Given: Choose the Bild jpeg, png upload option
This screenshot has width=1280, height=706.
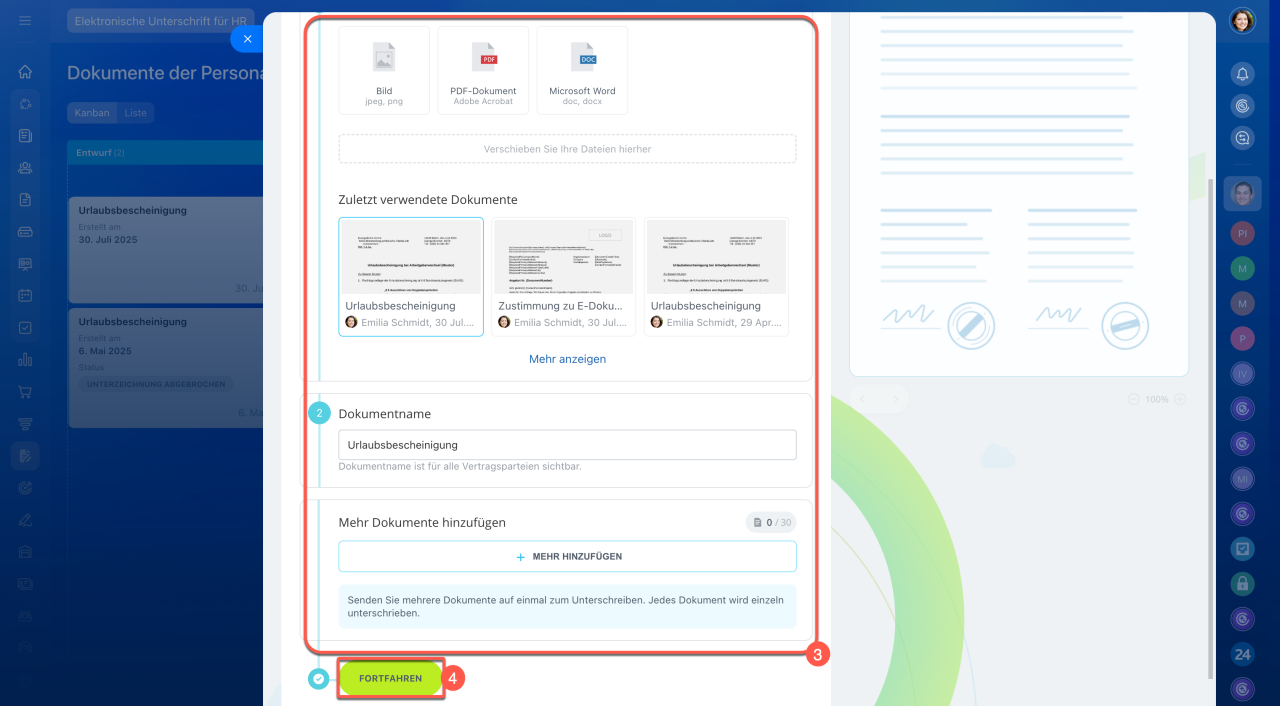Looking at the screenshot, I should click(x=384, y=70).
